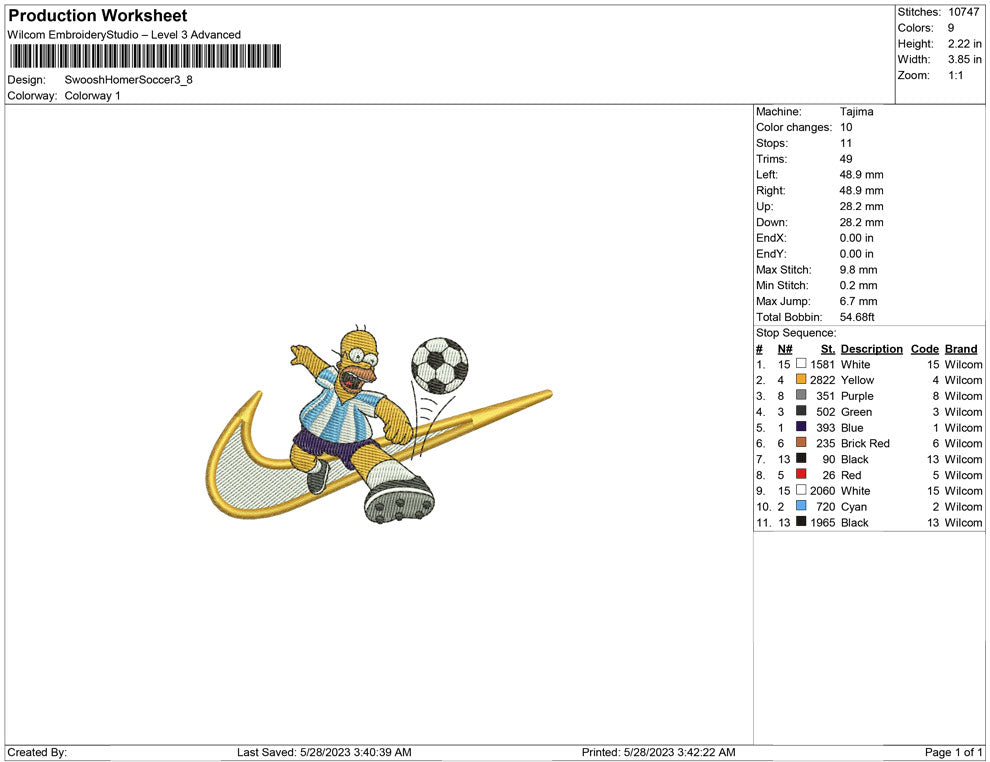Click 'Last Saved: 5/28/2023 3:40:39 AM' footer
The height and width of the screenshot is (762, 990).
click(x=325, y=752)
